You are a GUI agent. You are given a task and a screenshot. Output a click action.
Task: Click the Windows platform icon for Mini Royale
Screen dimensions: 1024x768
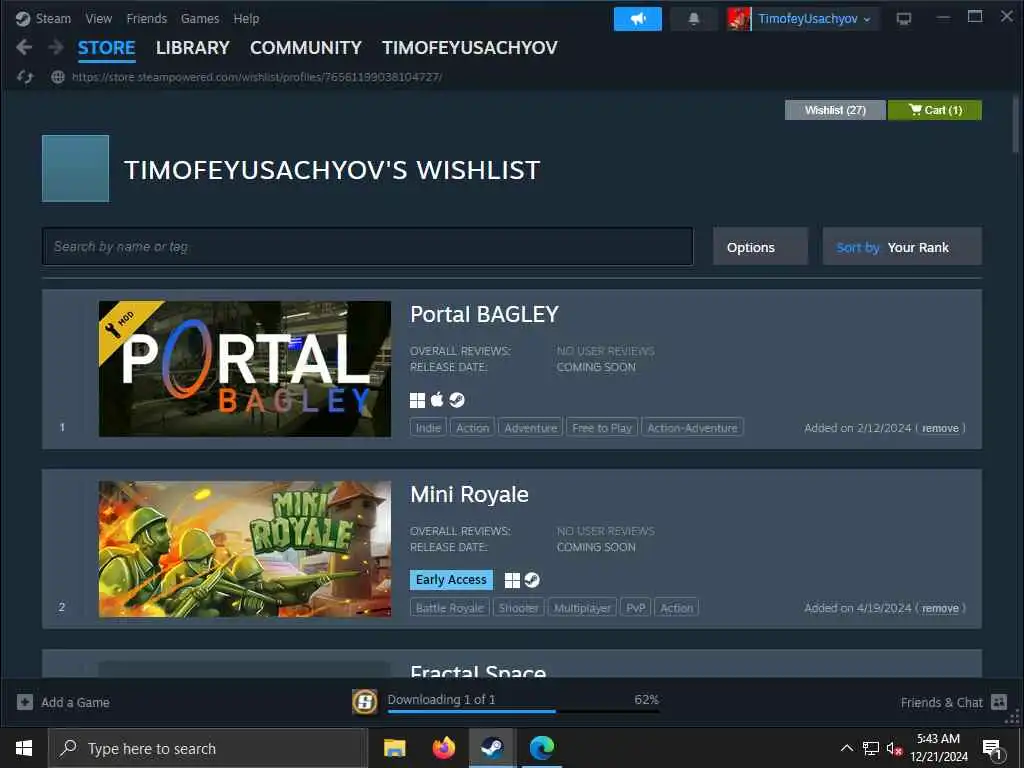(513, 580)
